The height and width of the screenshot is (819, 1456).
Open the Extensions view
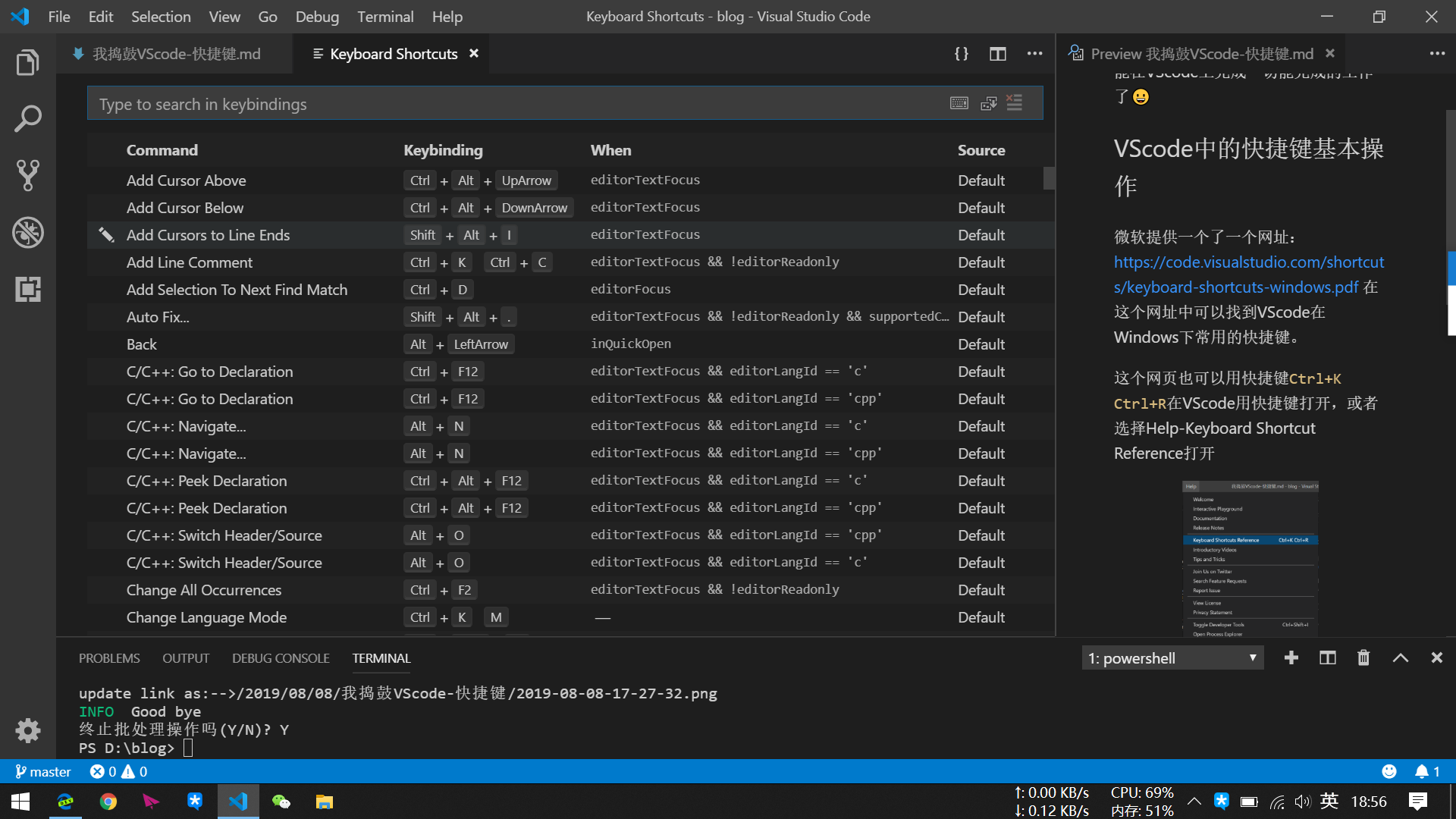(x=28, y=289)
